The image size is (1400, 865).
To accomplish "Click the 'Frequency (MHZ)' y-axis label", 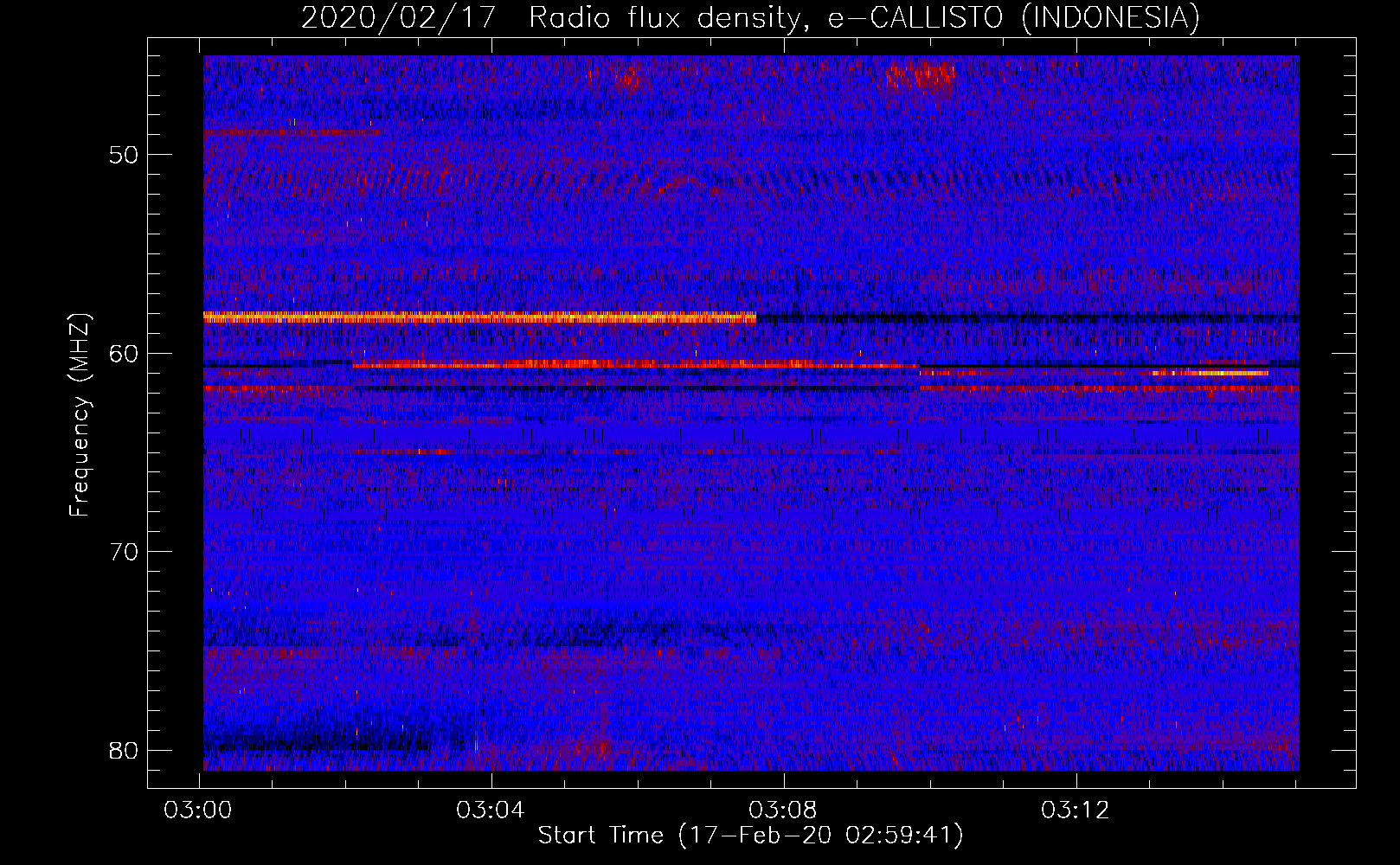I will tap(80, 415).
